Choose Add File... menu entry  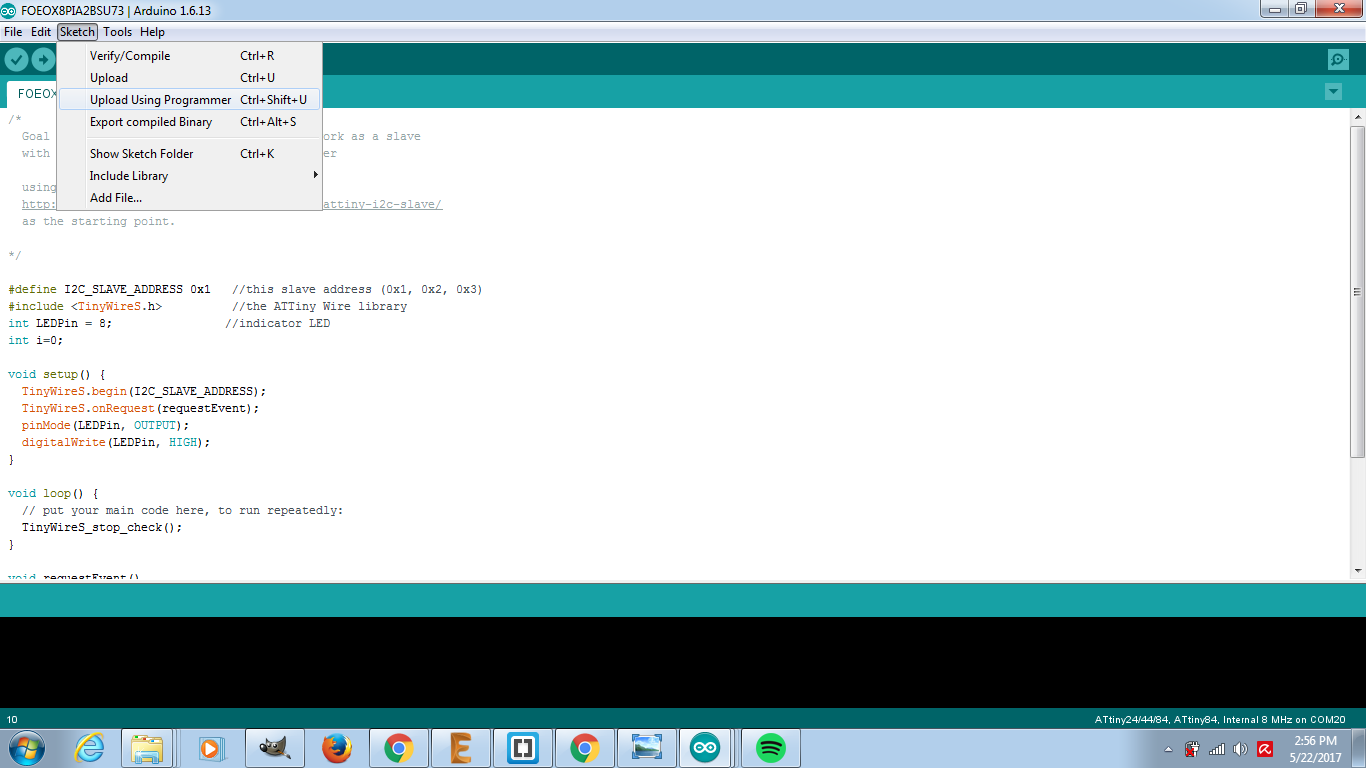[190, 198]
